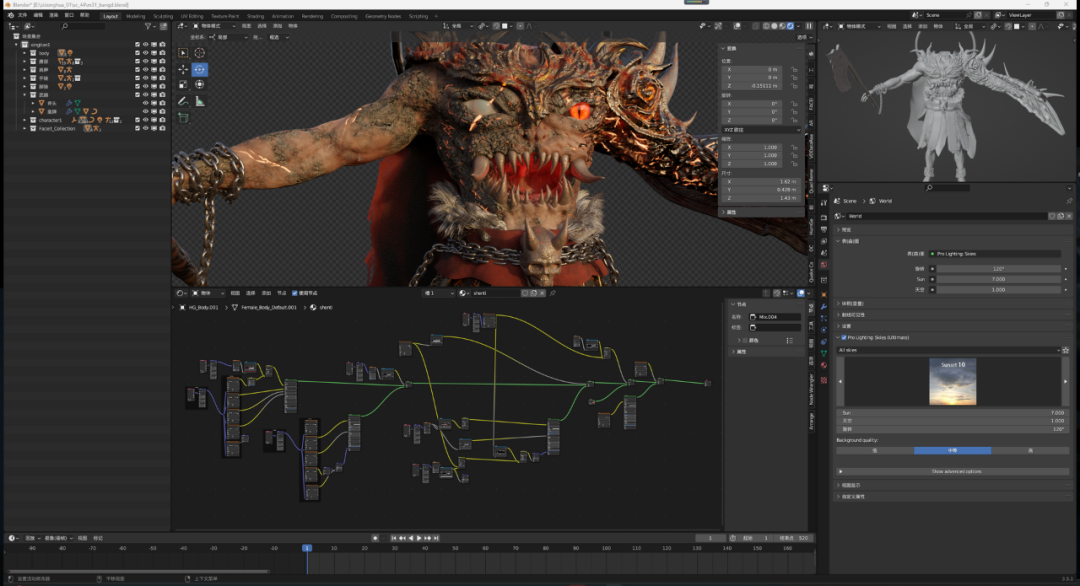
Task: Toggle the xinghan1 collection exclude checkbox
Action: coord(138,45)
